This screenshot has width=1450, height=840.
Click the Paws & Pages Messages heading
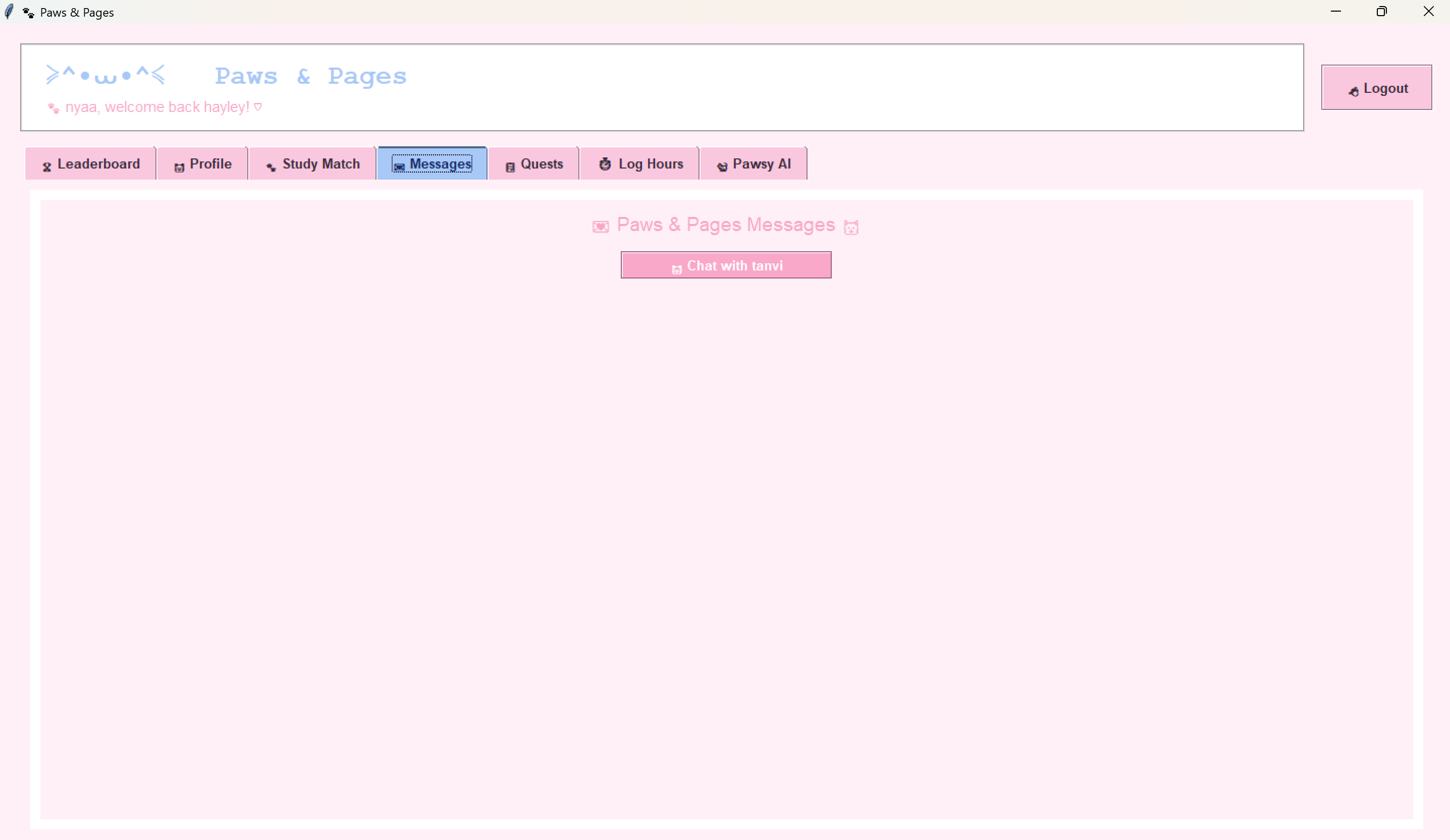726,225
